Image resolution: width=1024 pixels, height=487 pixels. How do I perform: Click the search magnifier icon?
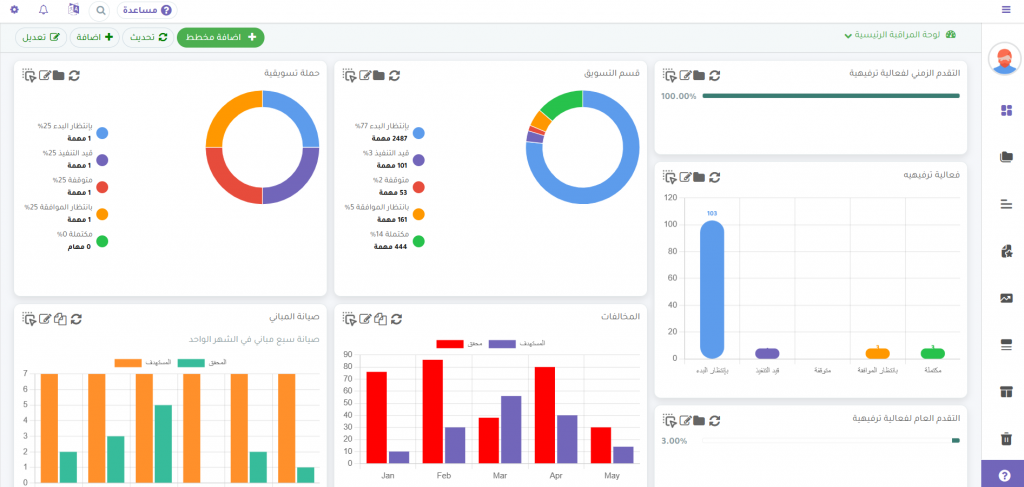click(x=101, y=10)
